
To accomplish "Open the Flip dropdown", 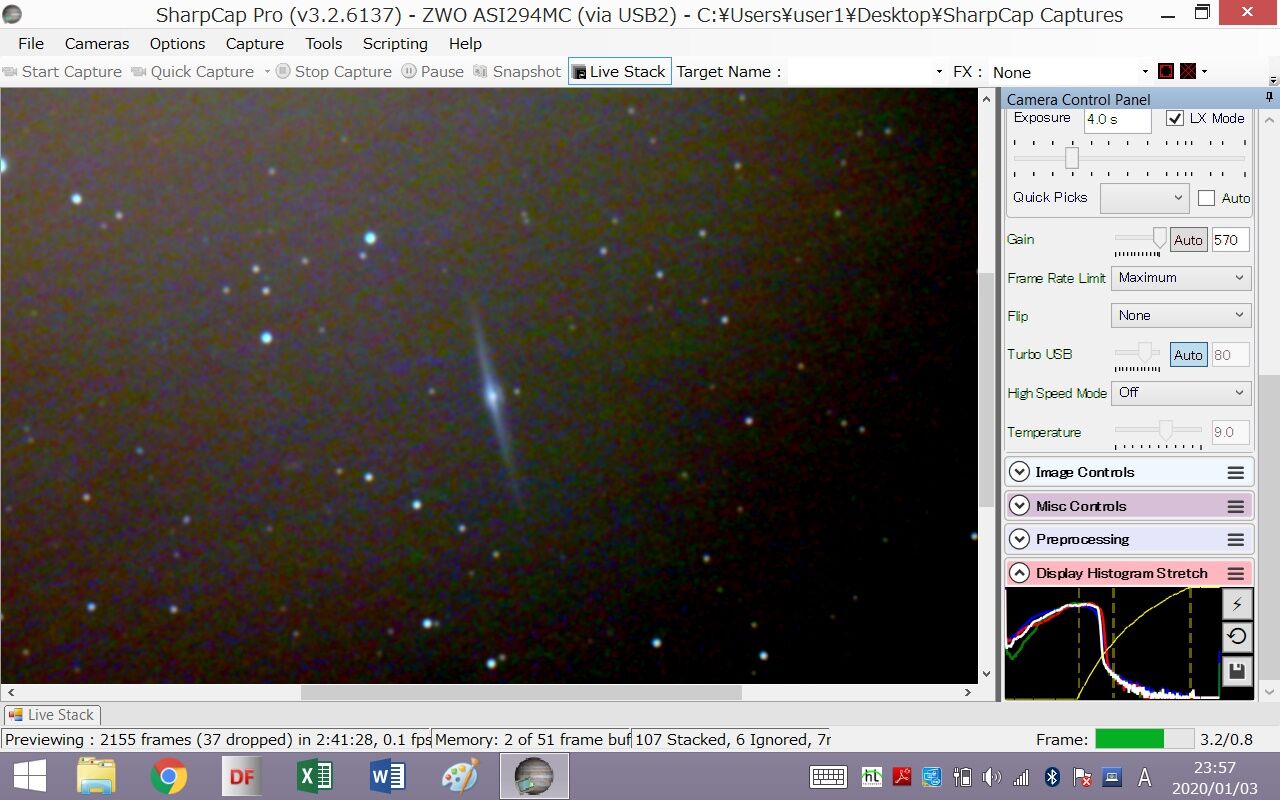I will tap(1181, 316).
